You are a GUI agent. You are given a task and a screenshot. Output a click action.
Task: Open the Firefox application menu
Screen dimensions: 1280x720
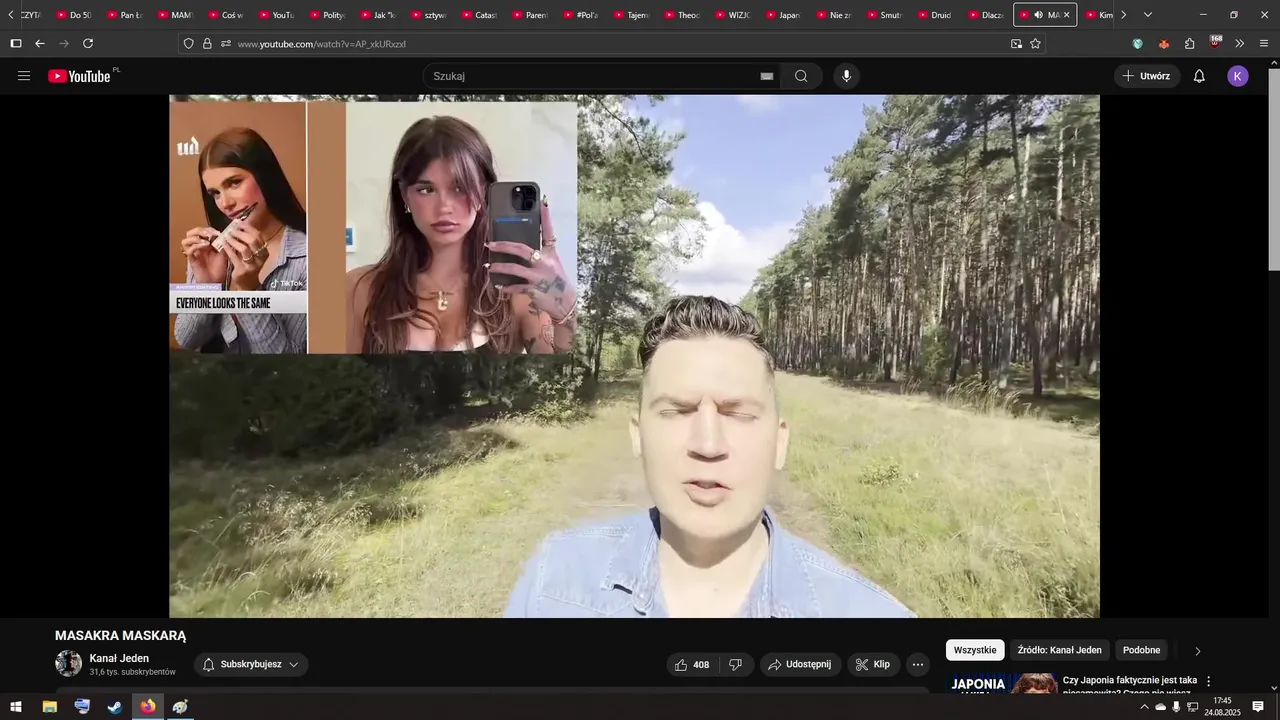pyautogui.click(x=1264, y=44)
